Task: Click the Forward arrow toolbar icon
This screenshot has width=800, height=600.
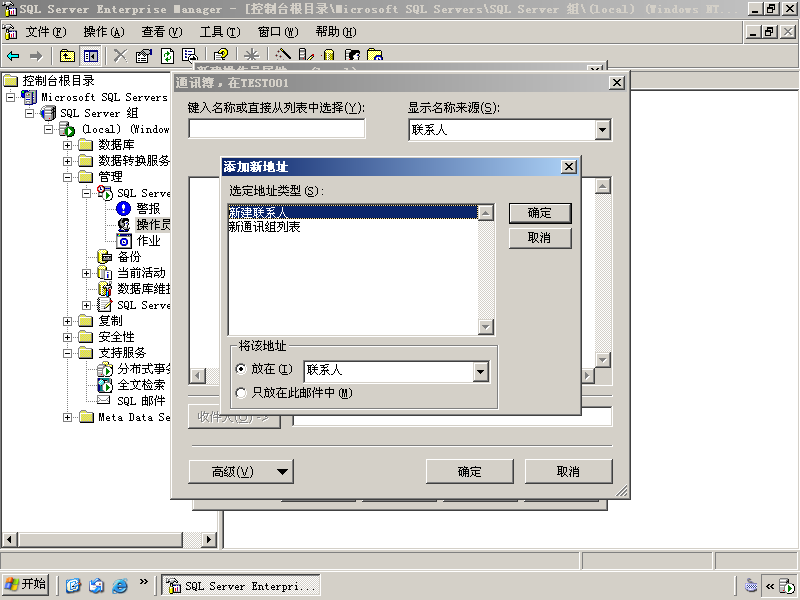Action: point(36,56)
